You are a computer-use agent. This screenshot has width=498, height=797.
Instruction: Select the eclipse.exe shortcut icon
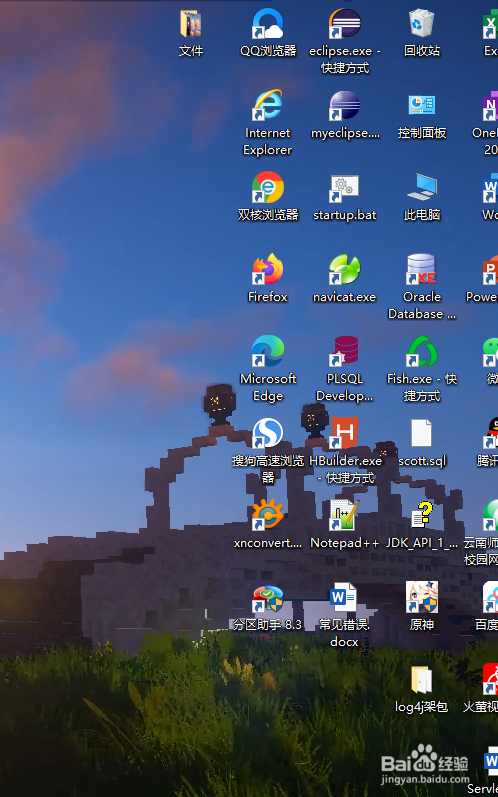[x=345, y=24]
